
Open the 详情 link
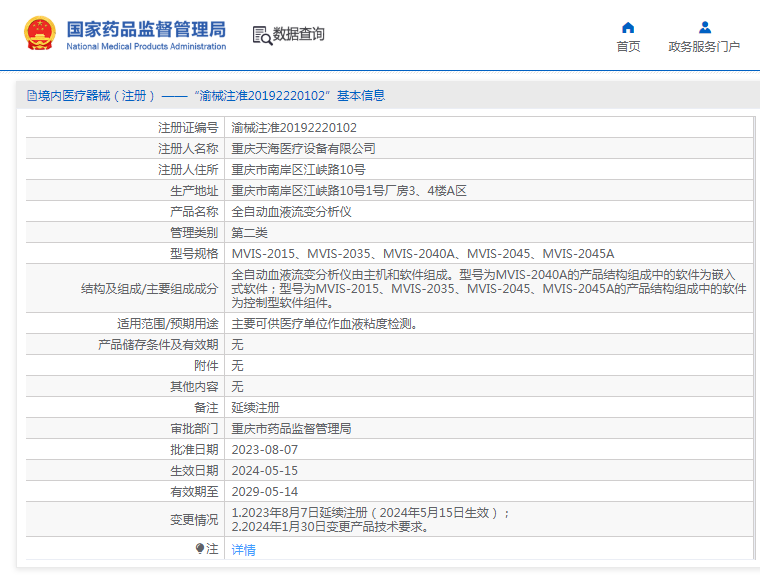(243, 549)
